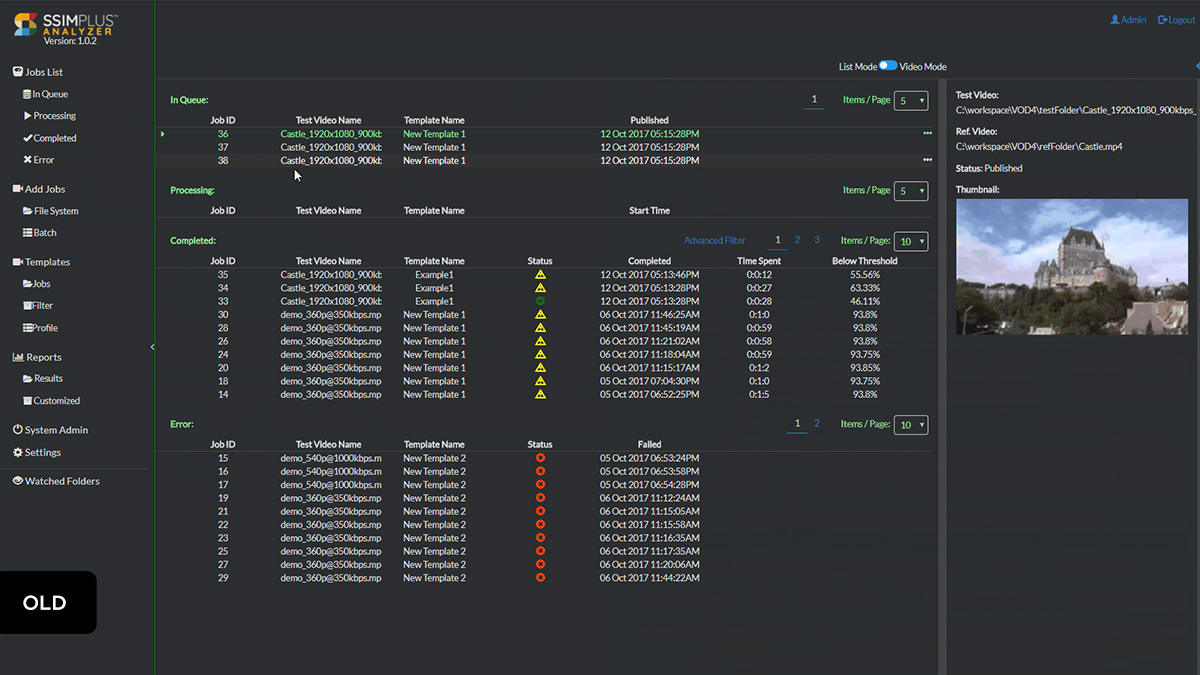
Task: Open the In Queue items per page dropdown
Action: (910, 100)
